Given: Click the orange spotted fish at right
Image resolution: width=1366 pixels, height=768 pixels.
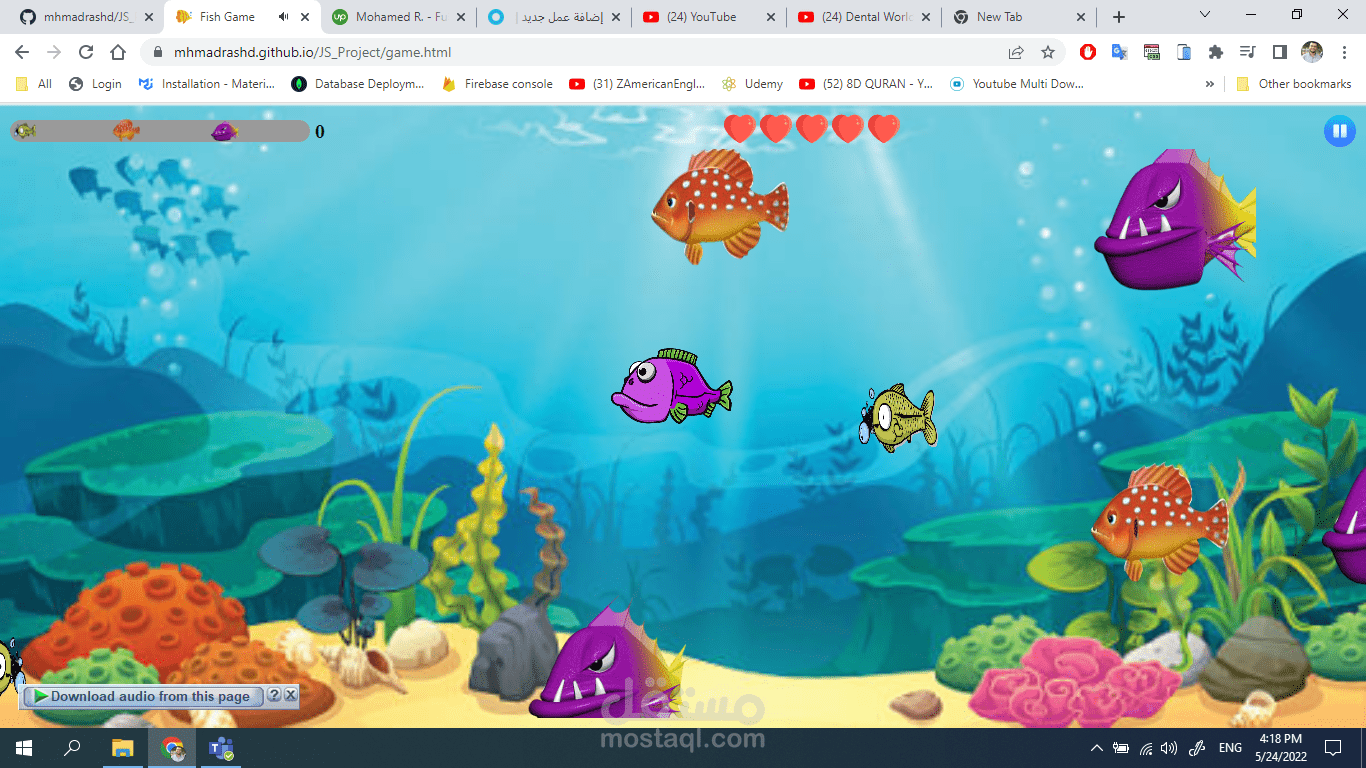Looking at the screenshot, I should (x=1159, y=520).
